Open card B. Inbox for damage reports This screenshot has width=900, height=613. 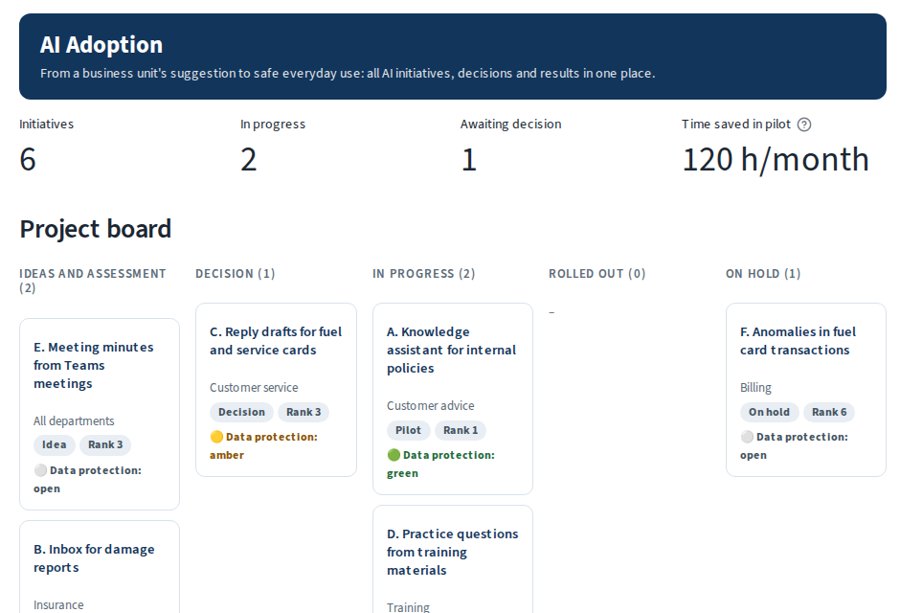(x=99, y=567)
